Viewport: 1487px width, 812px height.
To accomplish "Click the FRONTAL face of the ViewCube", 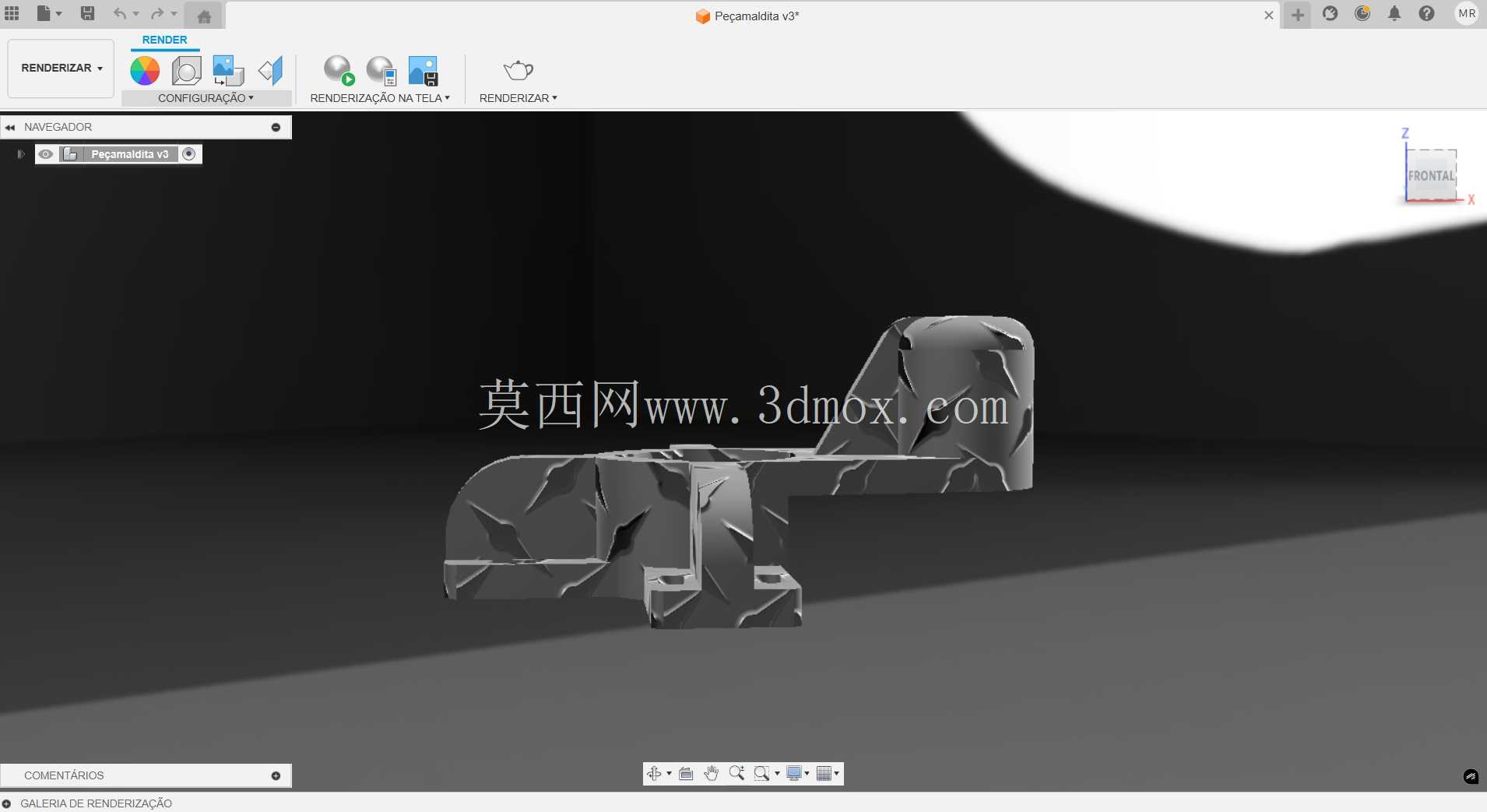I will 1431,176.
